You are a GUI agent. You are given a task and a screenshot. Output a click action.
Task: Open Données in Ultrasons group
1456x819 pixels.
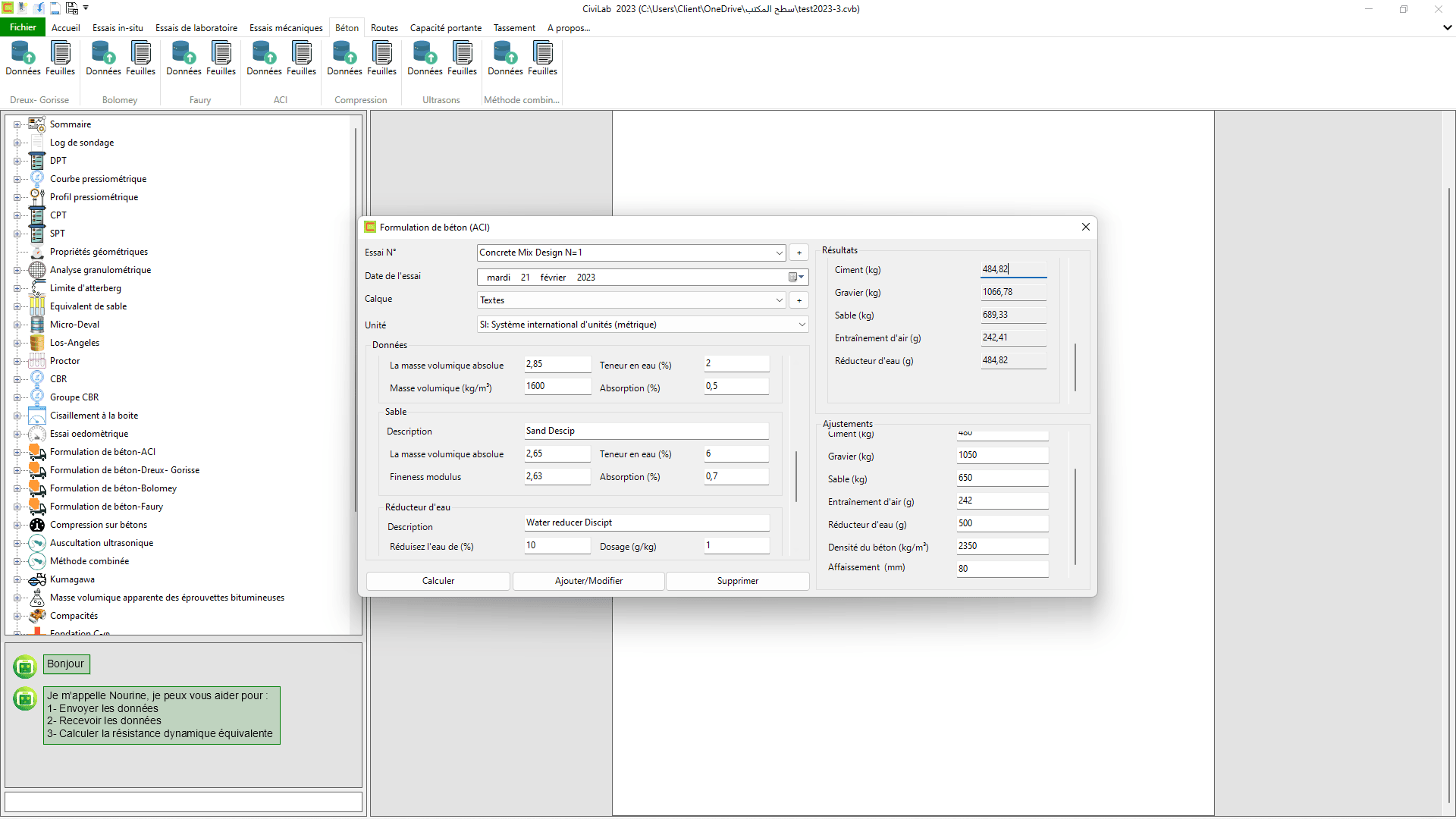[425, 59]
